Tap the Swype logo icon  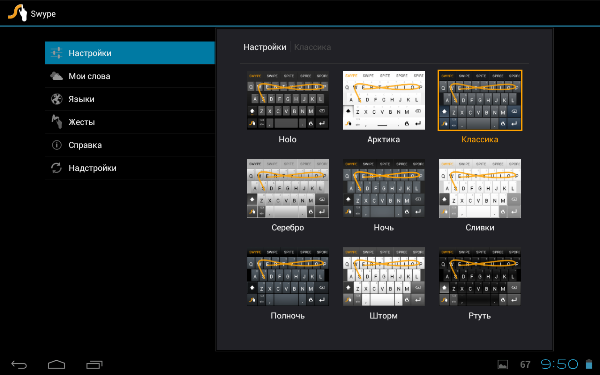tap(18, 12)
